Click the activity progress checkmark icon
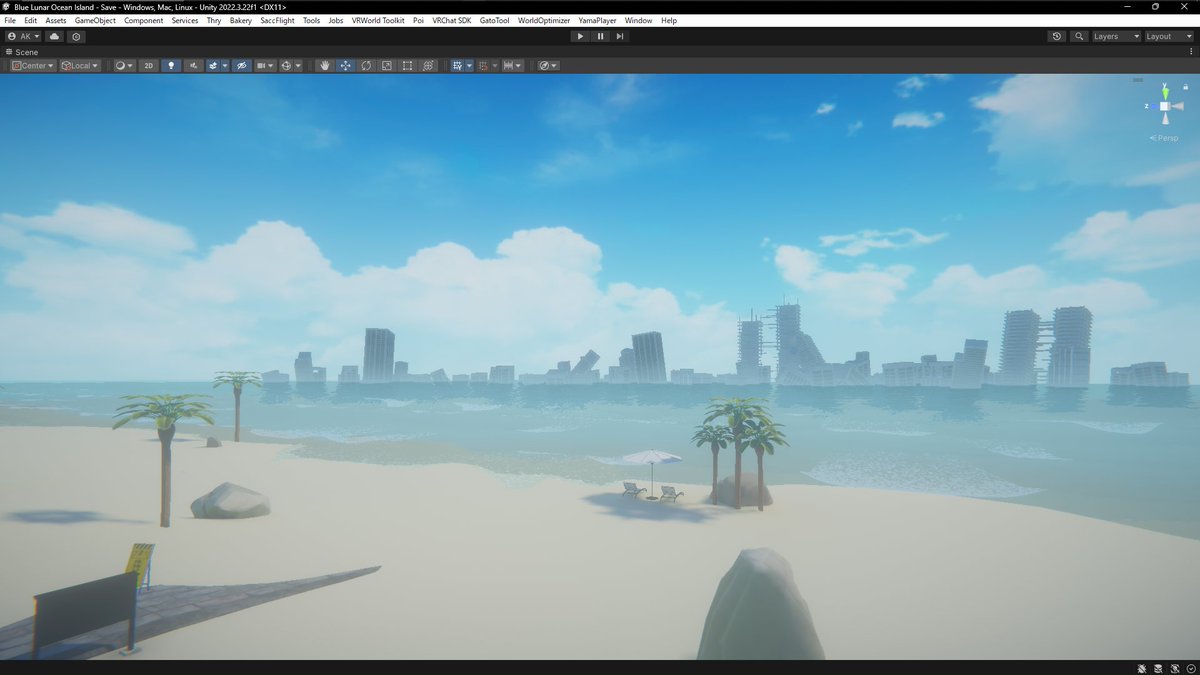 1190,668
